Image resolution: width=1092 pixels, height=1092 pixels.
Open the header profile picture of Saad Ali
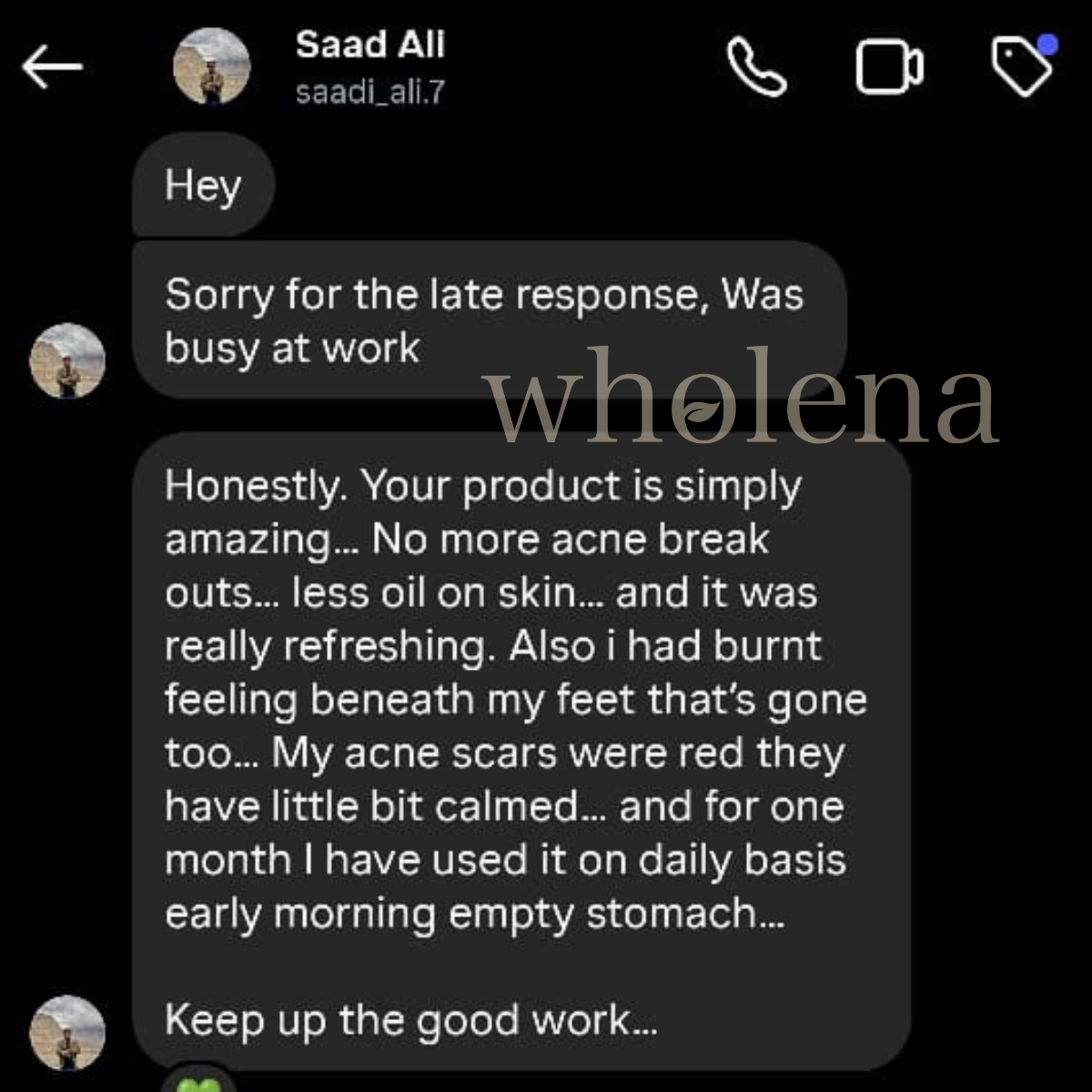[x=211, y=66]
